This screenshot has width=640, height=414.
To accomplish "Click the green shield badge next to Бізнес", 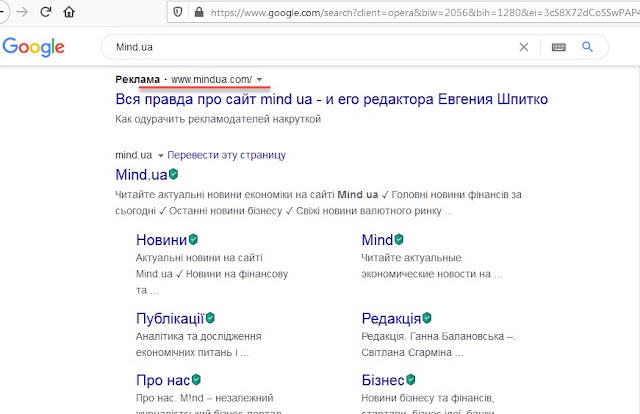I will coord(411,379).
